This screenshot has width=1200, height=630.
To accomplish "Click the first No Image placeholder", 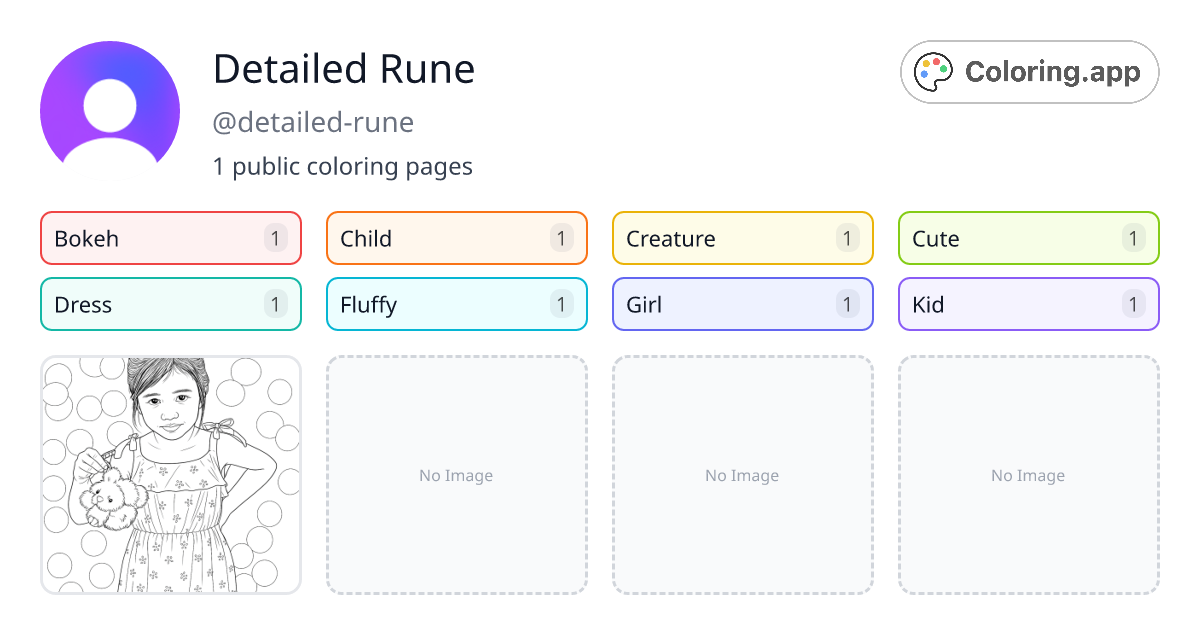I will 456,475.
